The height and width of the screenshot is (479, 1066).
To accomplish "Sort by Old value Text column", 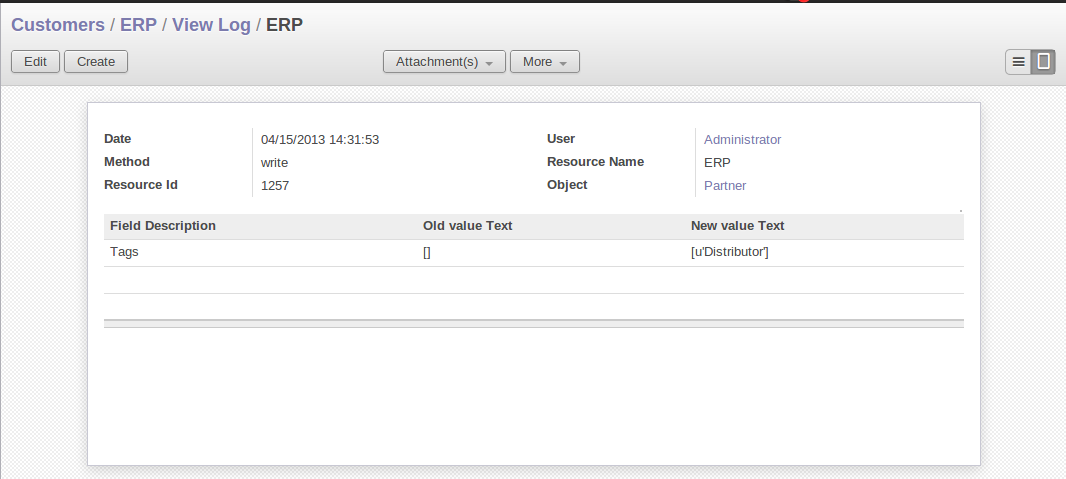I will point(467,226).
